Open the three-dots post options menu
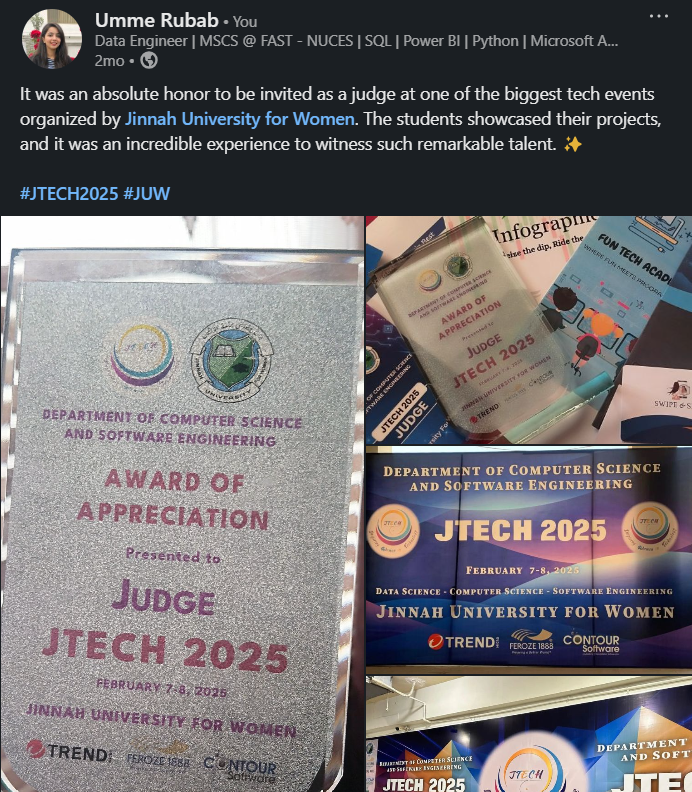 [x=659, y=17]
